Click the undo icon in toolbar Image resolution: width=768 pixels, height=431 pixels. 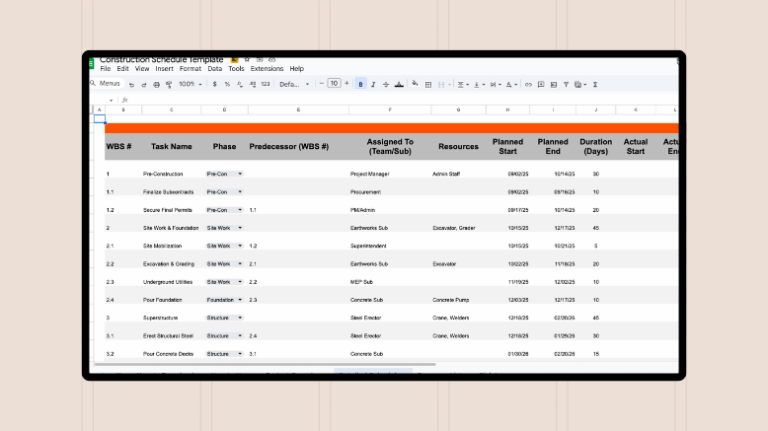pos(133,84)
